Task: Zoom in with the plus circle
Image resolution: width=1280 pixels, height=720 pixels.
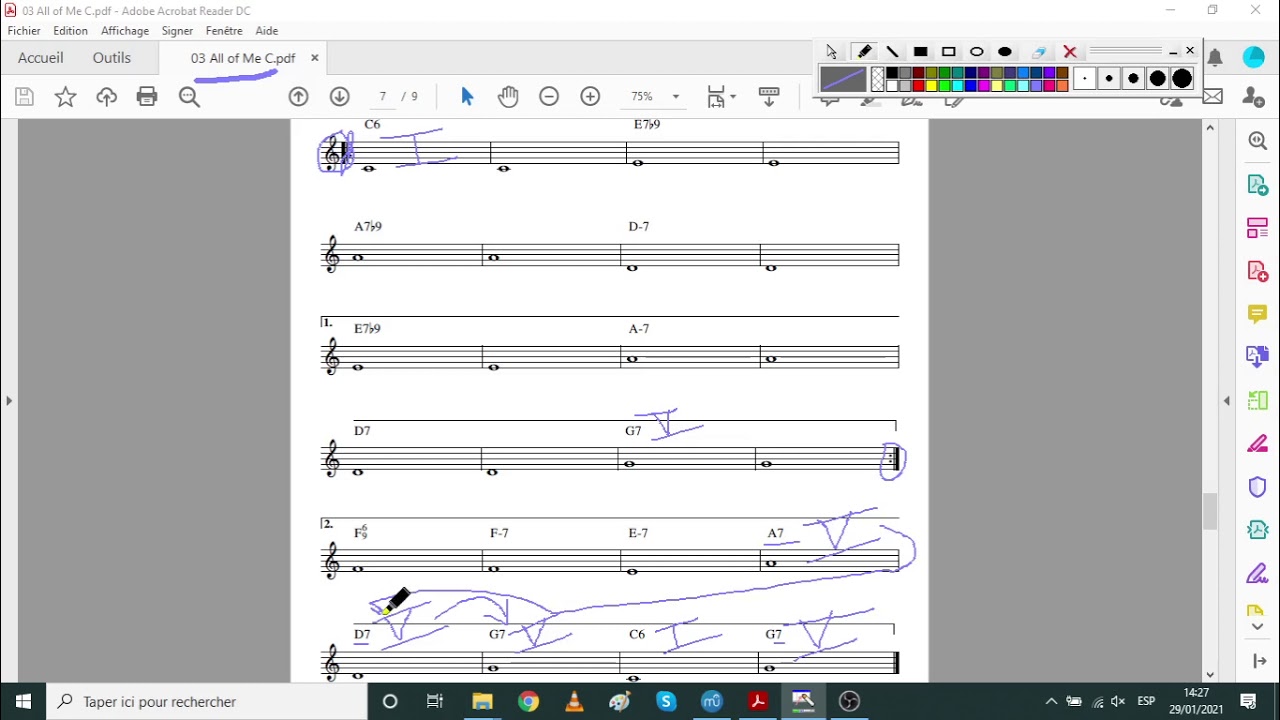Action: tap(590, 96)
